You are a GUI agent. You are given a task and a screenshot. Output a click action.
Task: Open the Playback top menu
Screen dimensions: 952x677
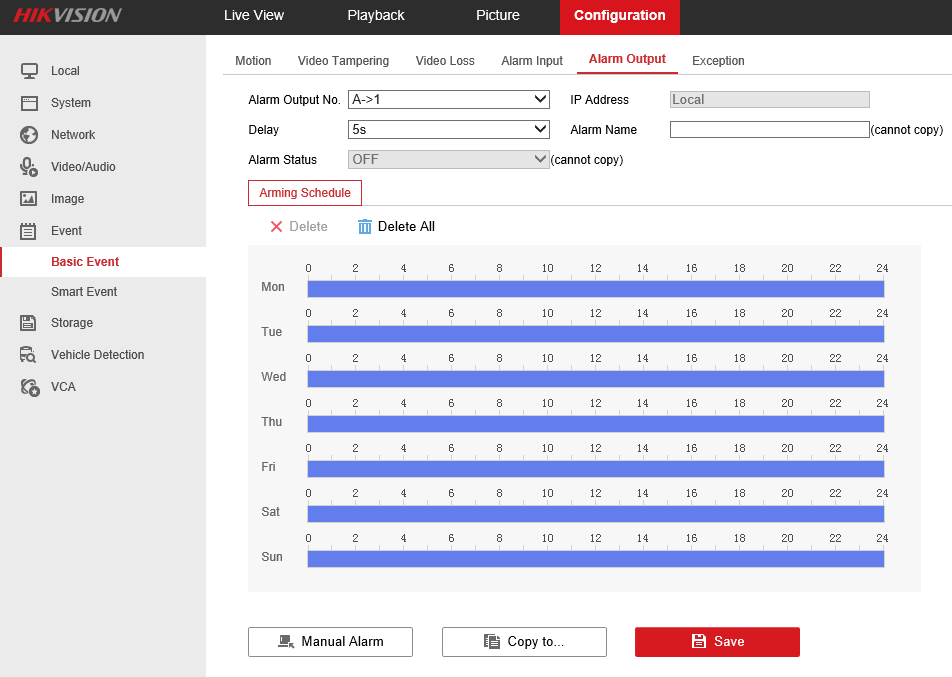click(x=376, y=16)
